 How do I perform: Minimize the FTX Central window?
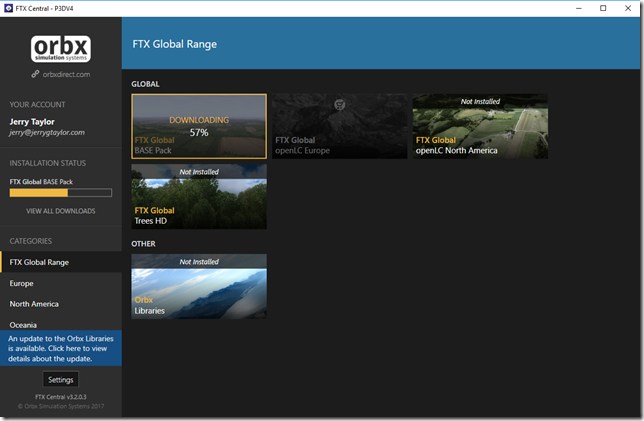579,8
